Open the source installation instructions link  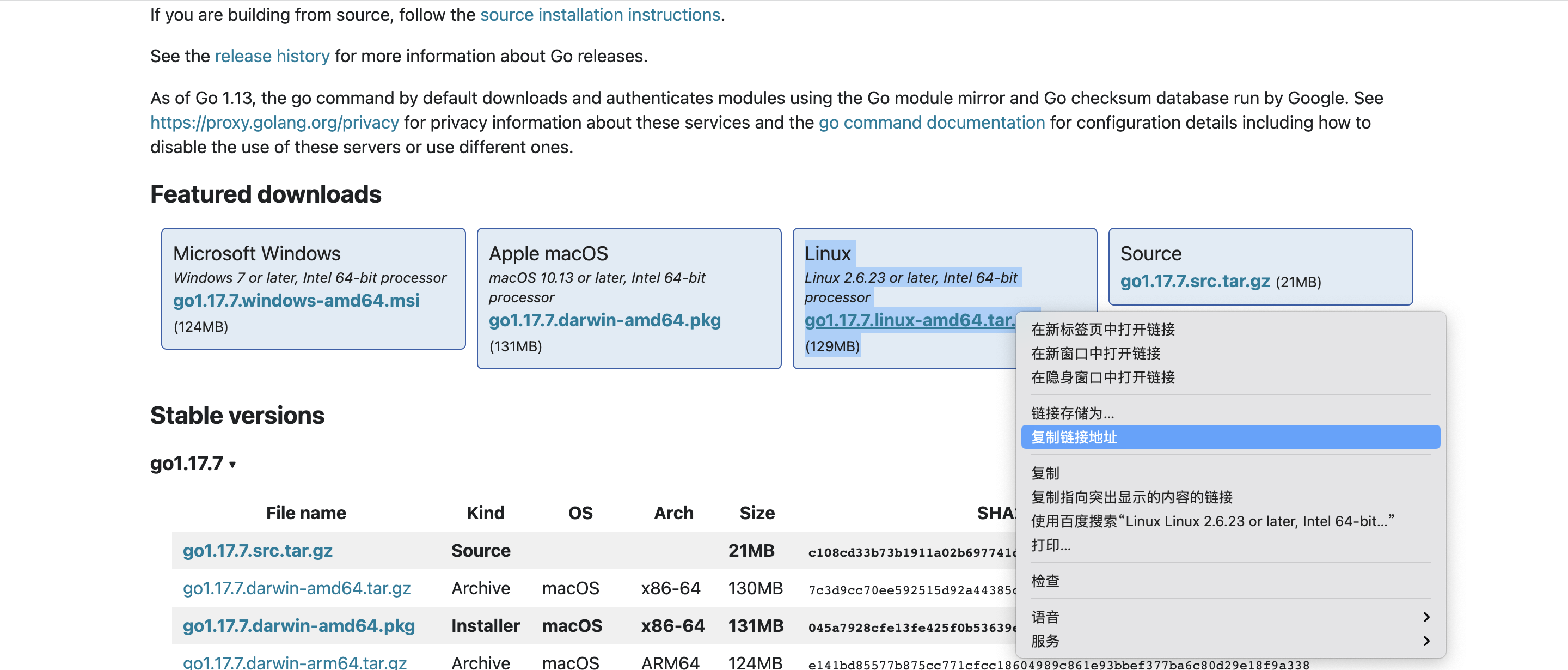[599, 15]
